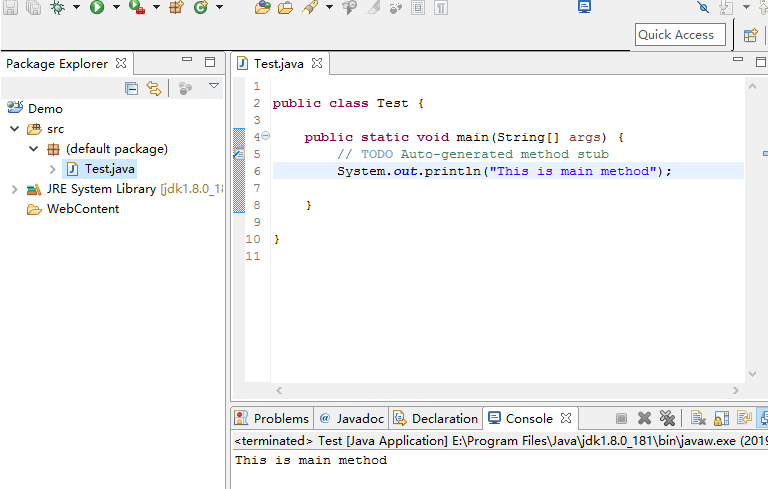
Task: Select the WebContent folder
Action: pyautogui.click(x=82, y=209)
